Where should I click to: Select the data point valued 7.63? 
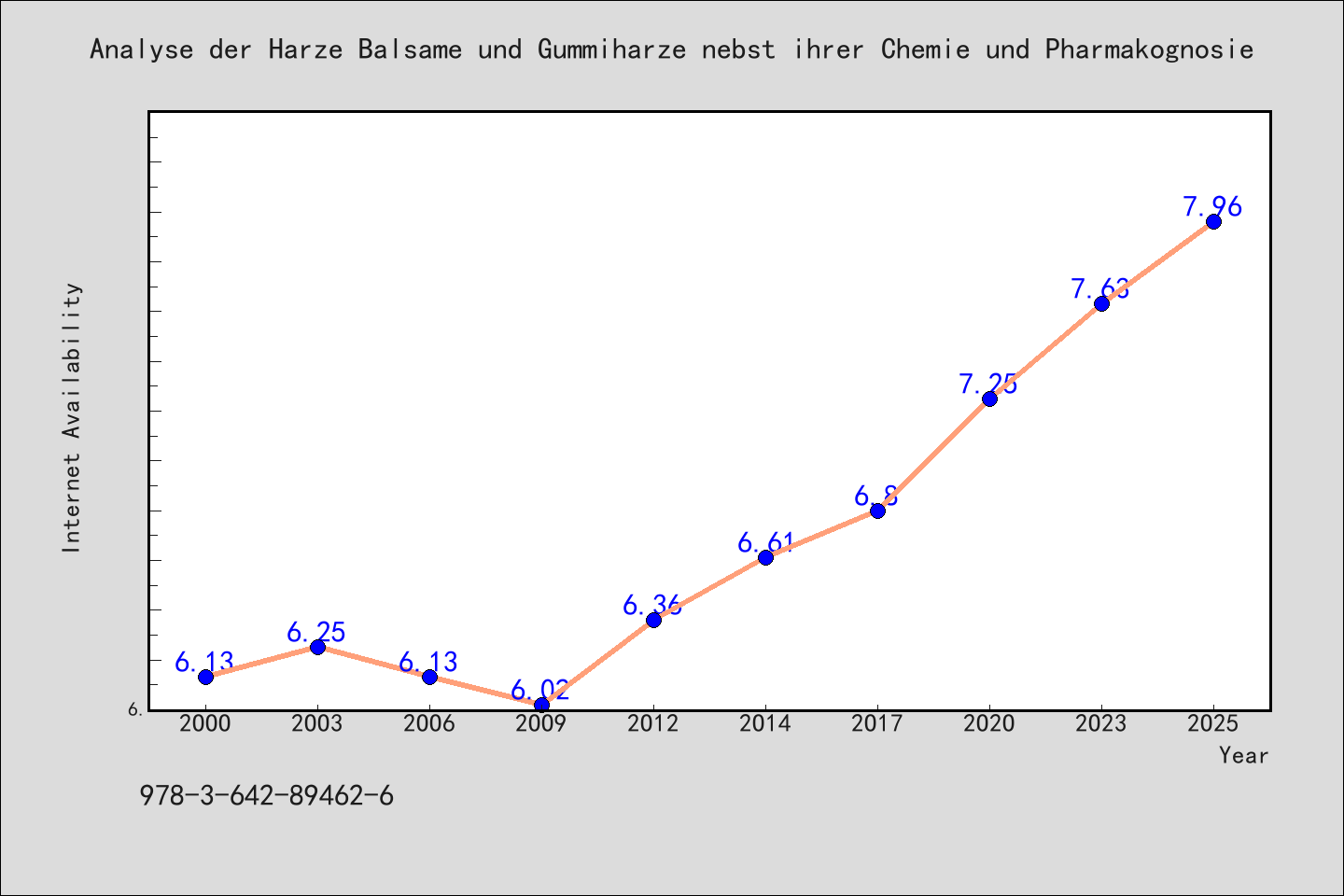click(x=1101, y=303)
